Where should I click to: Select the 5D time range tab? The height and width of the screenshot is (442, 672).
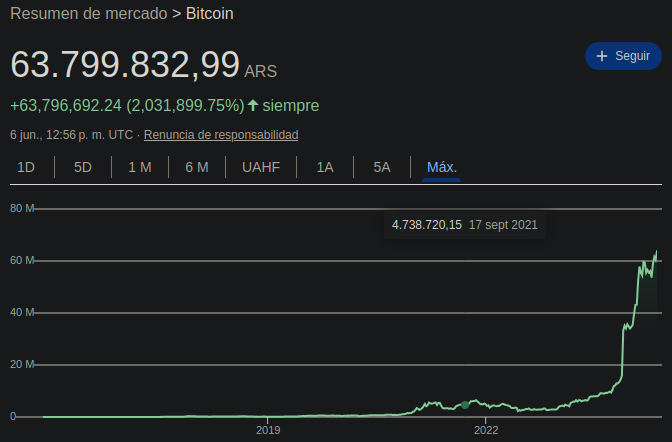pyautogui.click(x=83, y=167)
